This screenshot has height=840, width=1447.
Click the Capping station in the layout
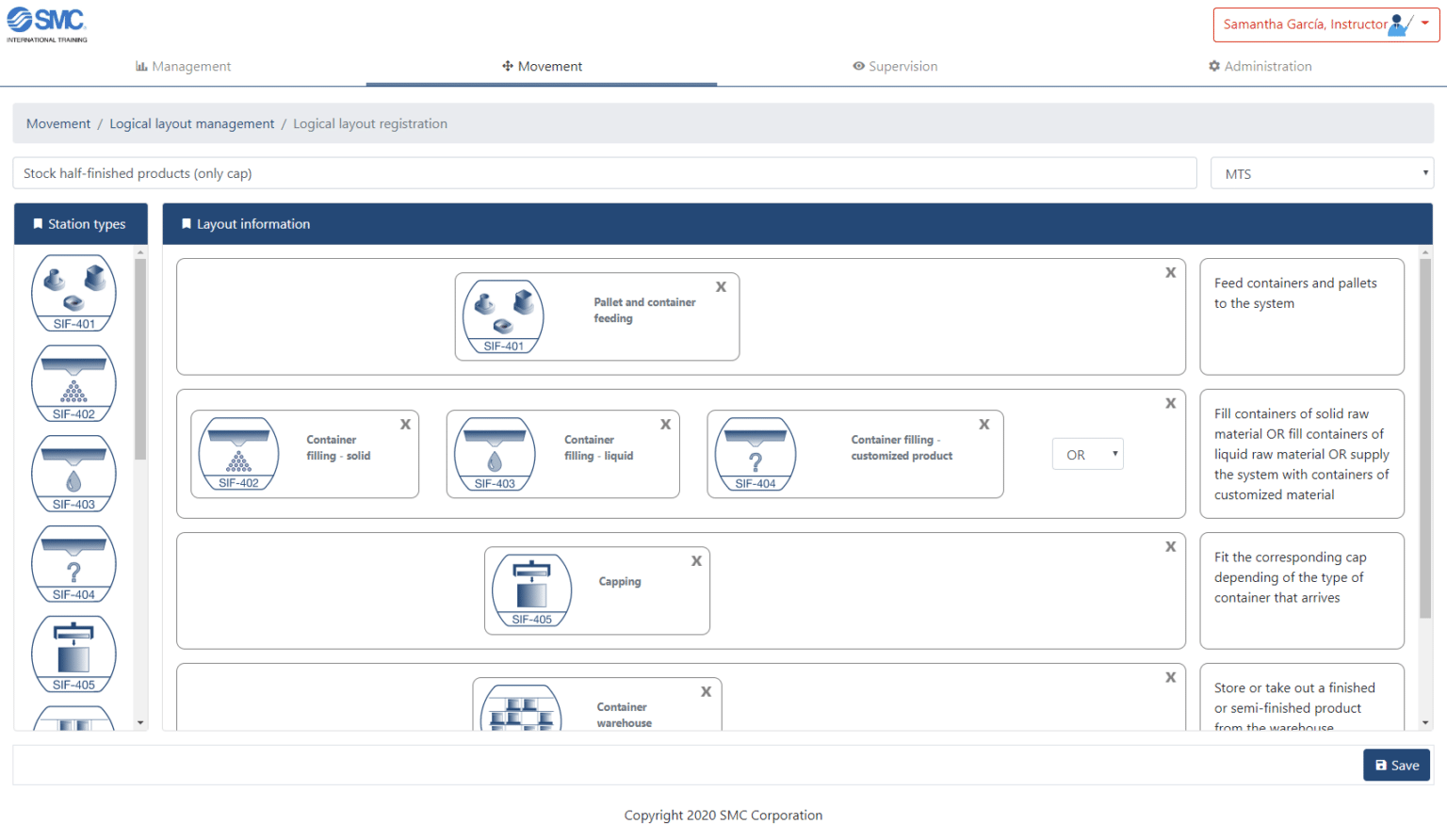pyautogui.click(x=596, y=590)
